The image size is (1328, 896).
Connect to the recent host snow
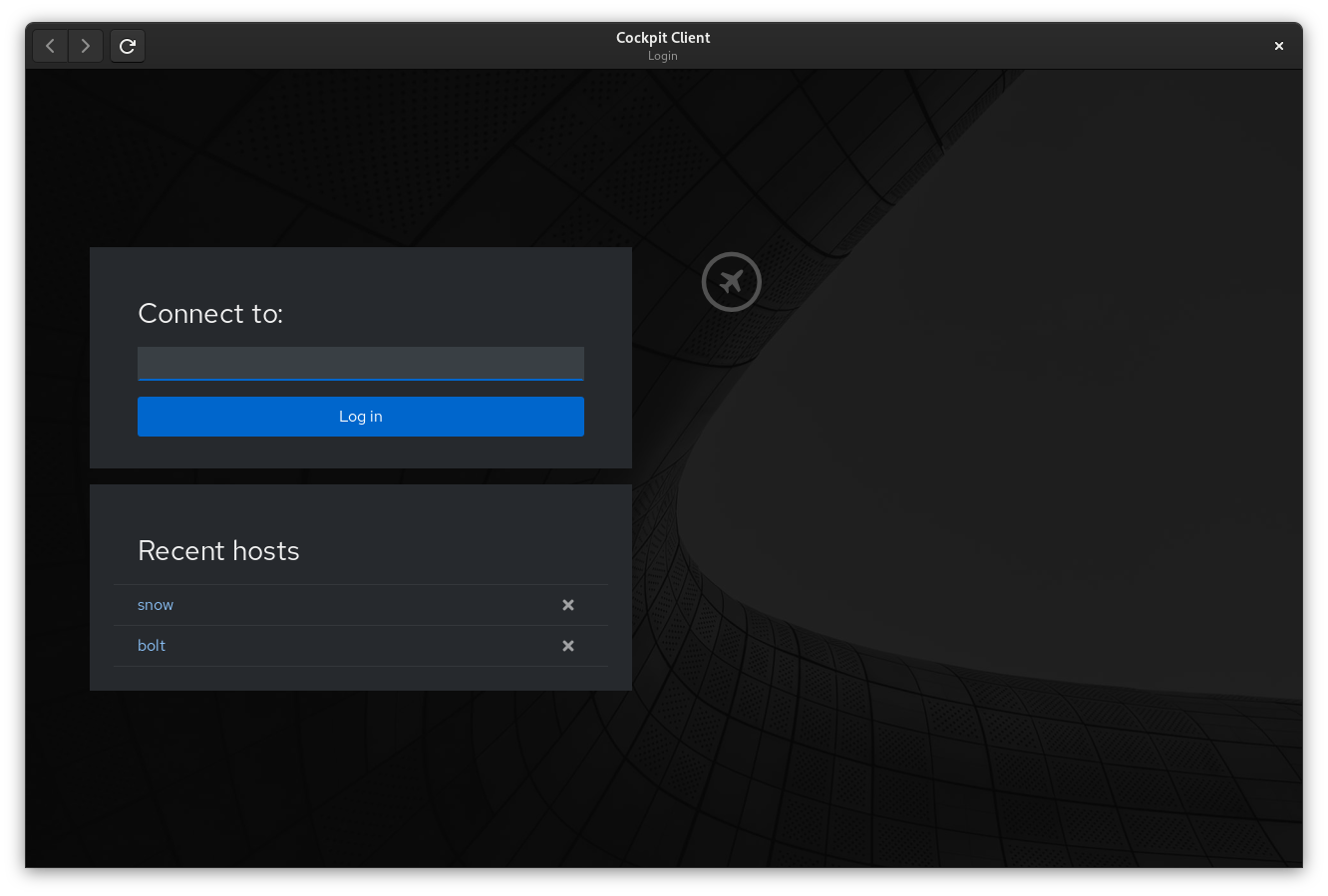(x=156, y=605)
